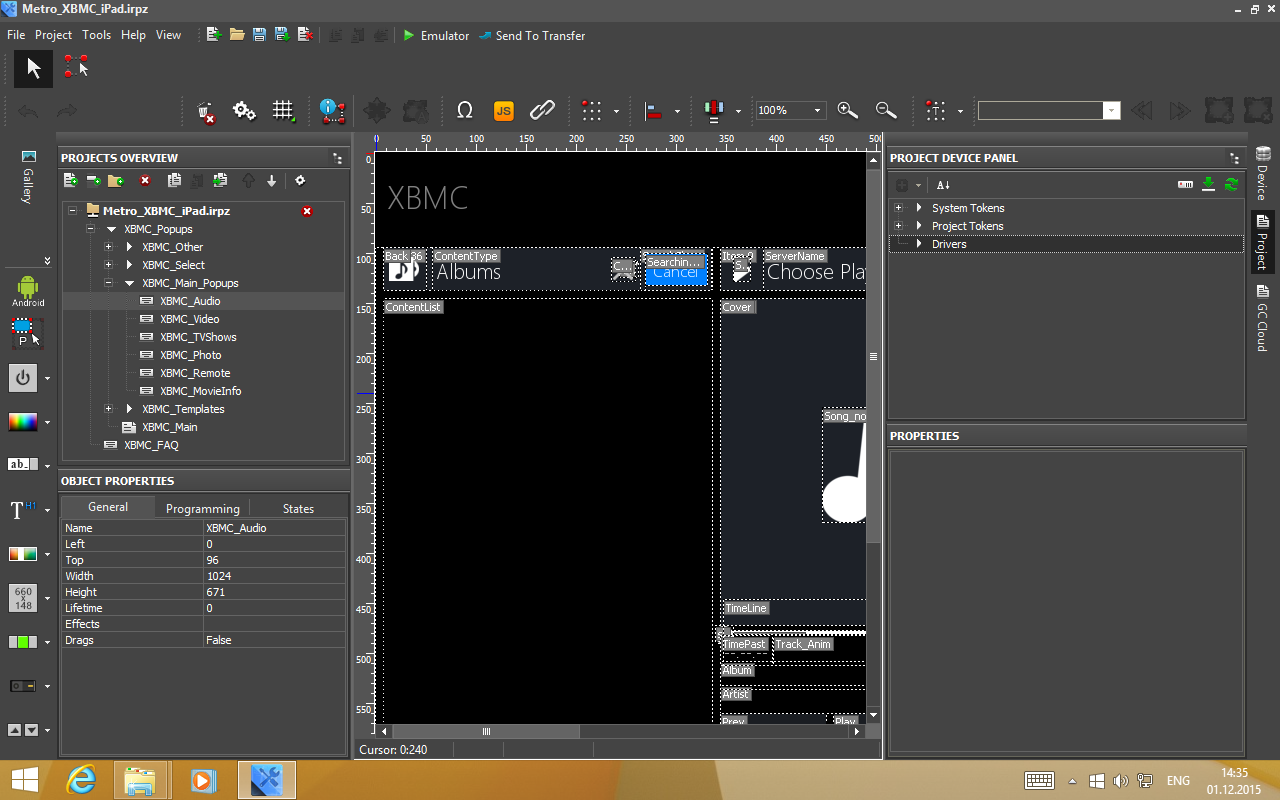Open the File menu
This screenshot has height=800, width=1280.
[x=16, y=35]
